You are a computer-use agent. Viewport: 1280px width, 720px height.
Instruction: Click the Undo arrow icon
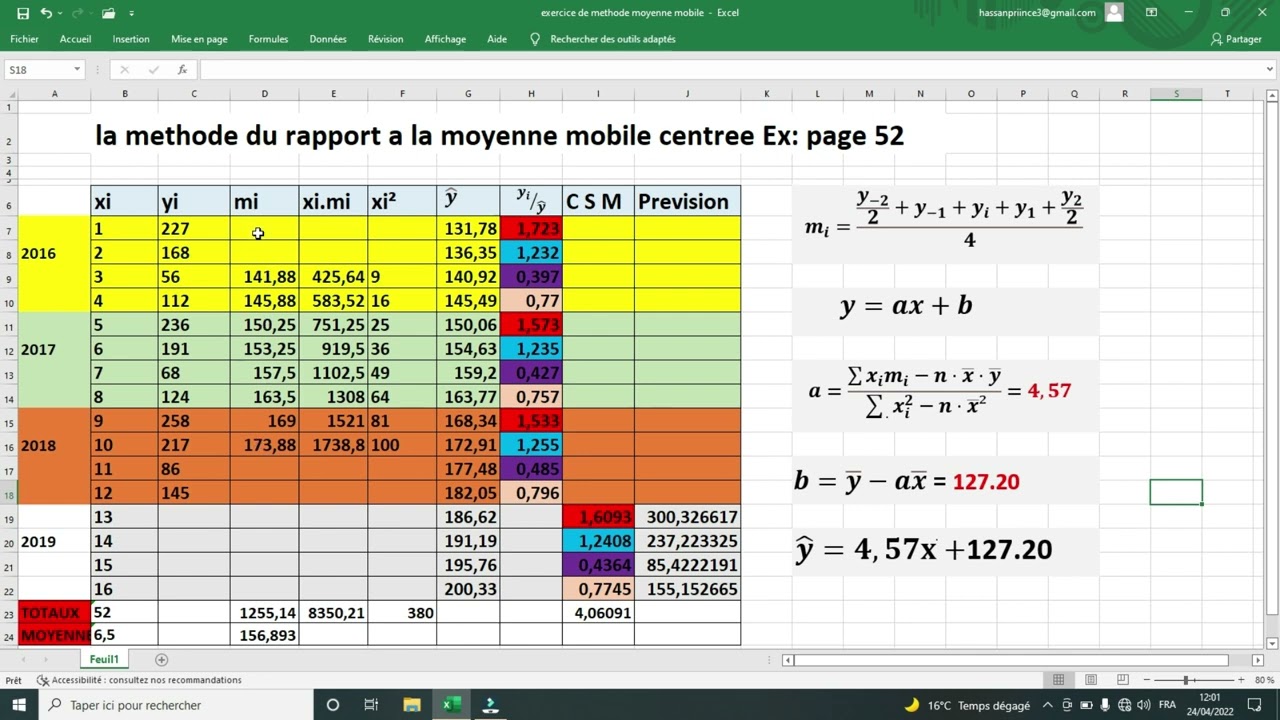(46, 13)
